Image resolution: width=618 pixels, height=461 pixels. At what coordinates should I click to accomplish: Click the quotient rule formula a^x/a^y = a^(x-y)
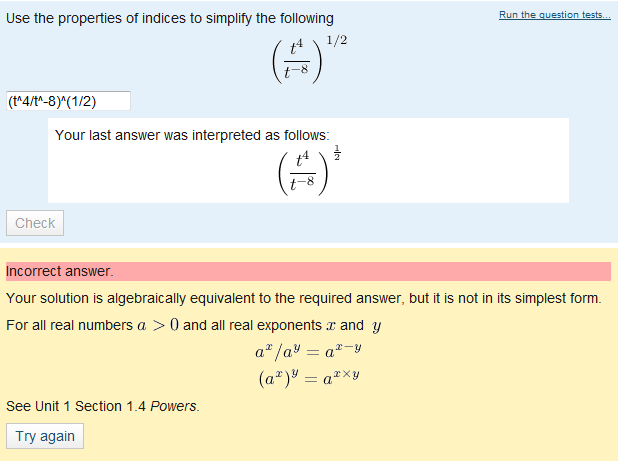click(308, 351)
